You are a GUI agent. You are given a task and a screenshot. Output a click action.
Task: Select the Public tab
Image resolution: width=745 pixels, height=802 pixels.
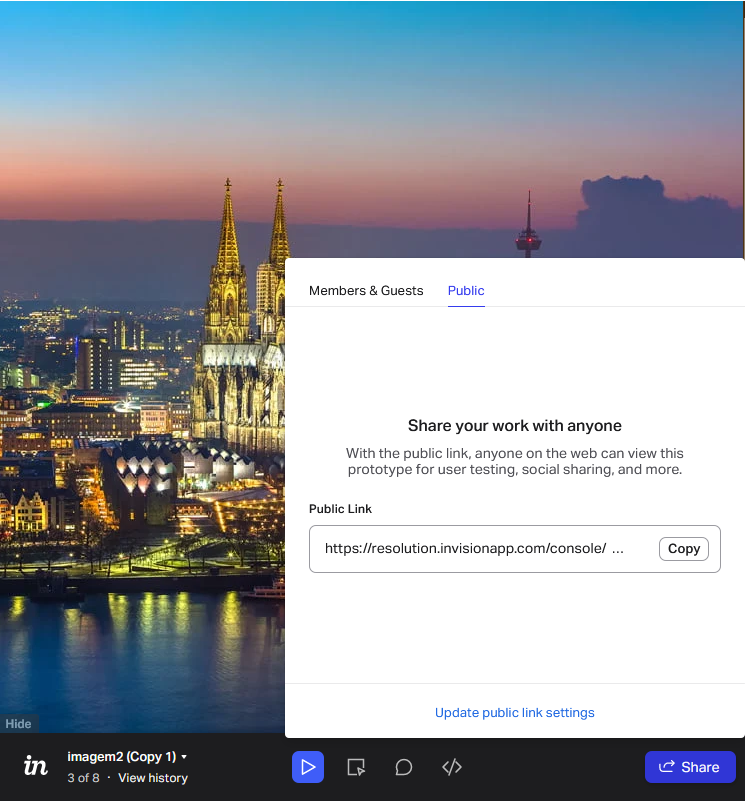466,291
